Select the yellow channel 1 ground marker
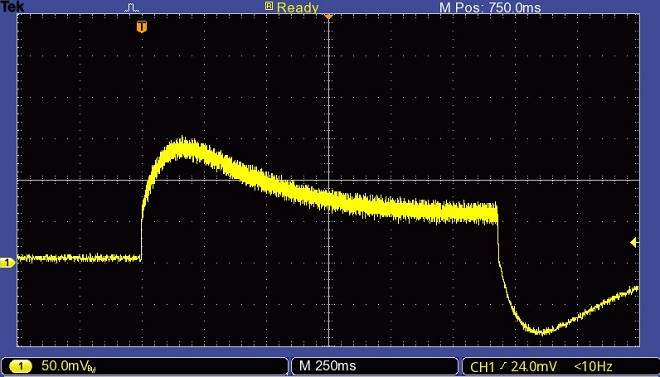The height and width of the screenshot is (377, 660). [x=7, y=263]
